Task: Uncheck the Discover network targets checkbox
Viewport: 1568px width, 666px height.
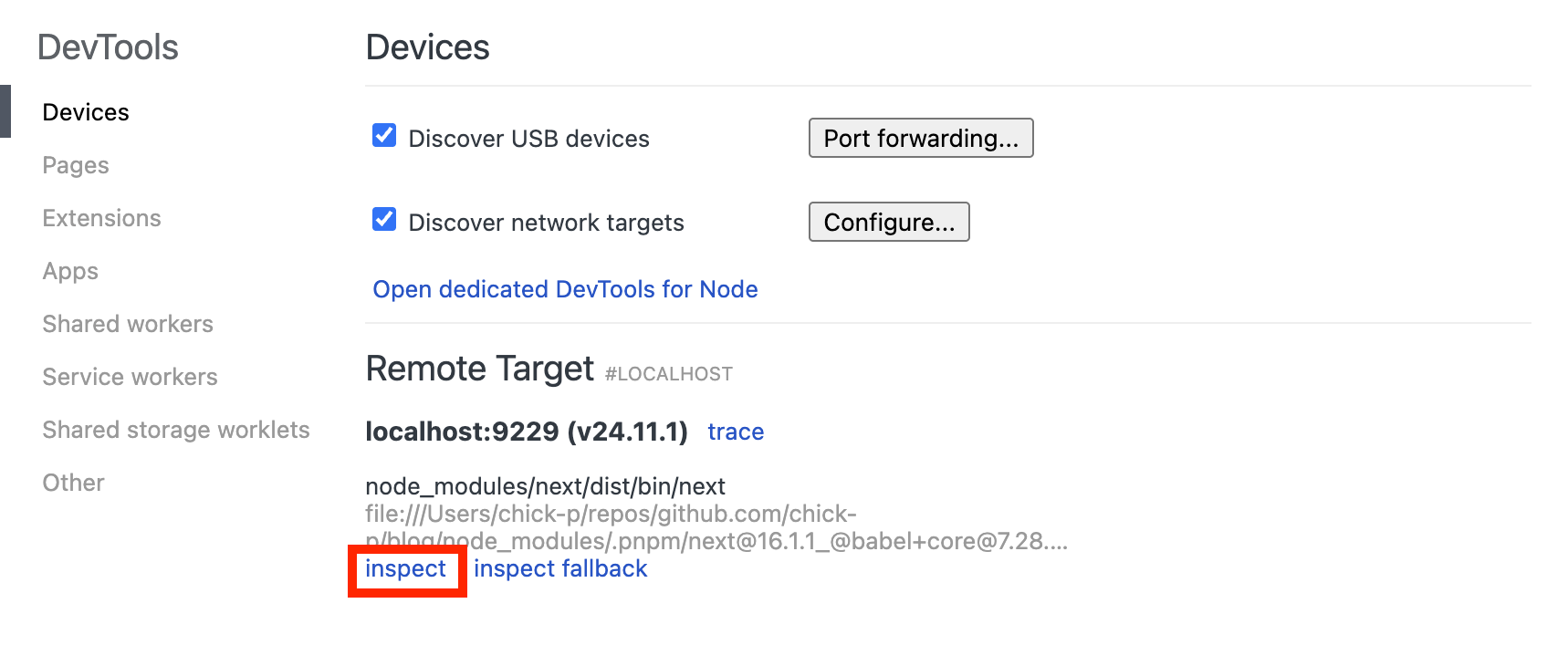Action: click(384, 220)
